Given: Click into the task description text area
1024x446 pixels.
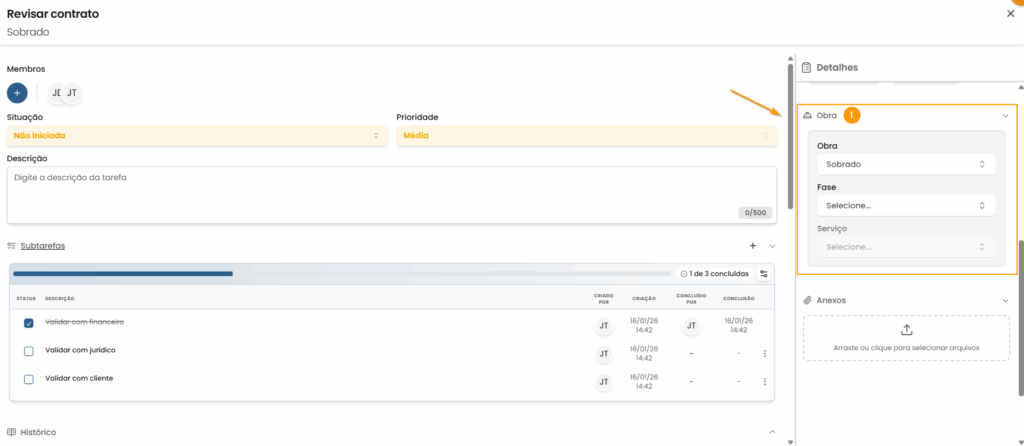Looking at the screenshot, I should click(391, 194).
